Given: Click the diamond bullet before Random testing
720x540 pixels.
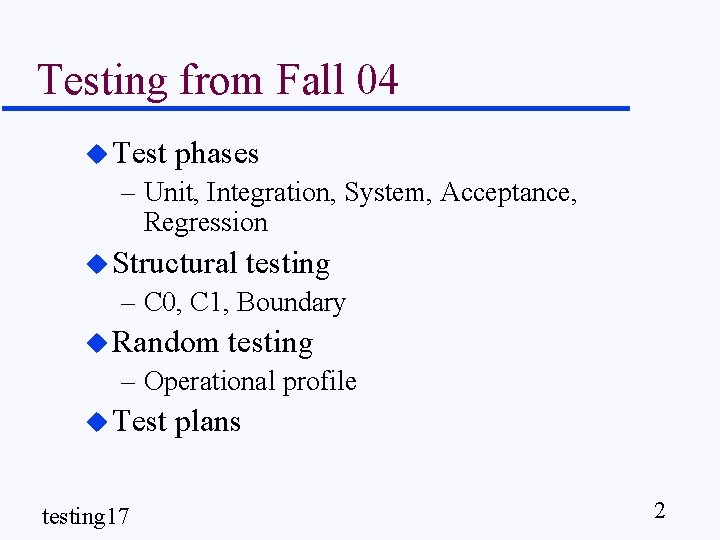Looking at the screenshot, I should 96,342.
